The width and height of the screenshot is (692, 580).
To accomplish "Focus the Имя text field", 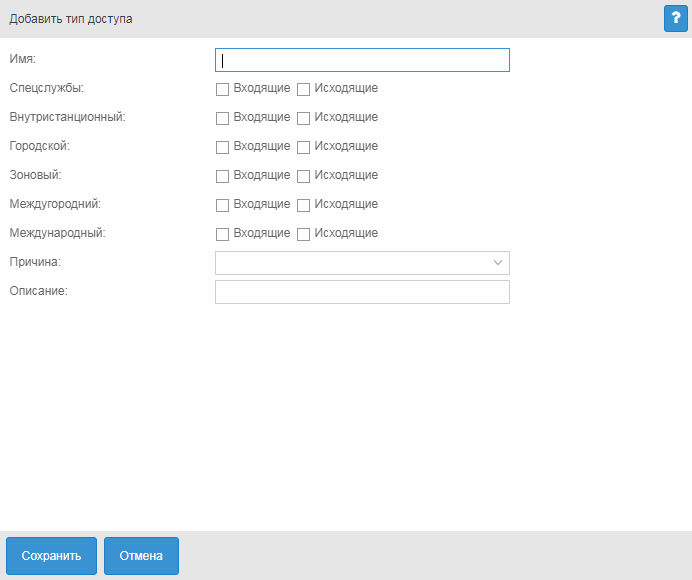I will tap(361, 60).
